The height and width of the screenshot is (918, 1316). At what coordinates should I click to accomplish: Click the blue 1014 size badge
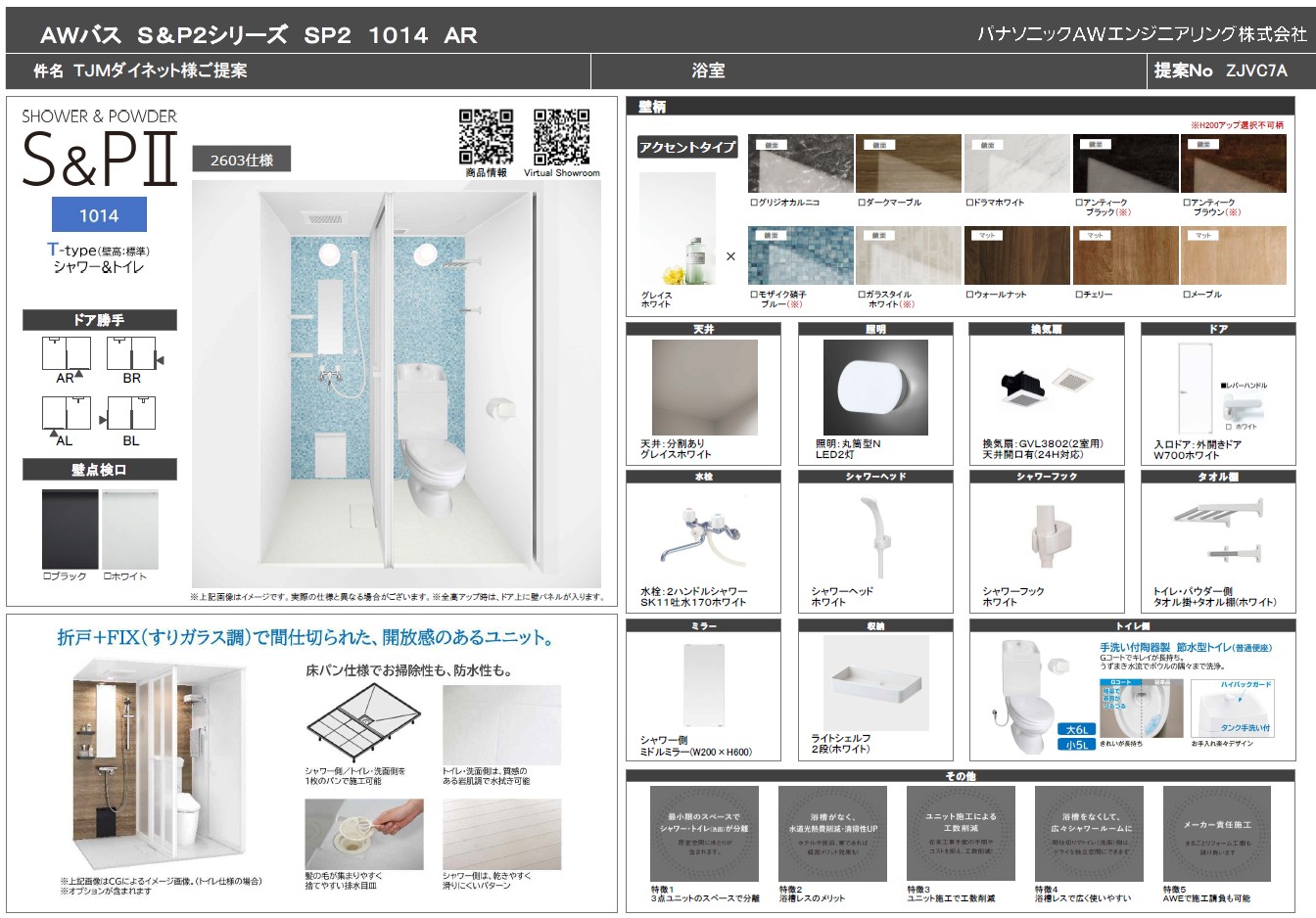coord(99,215)
